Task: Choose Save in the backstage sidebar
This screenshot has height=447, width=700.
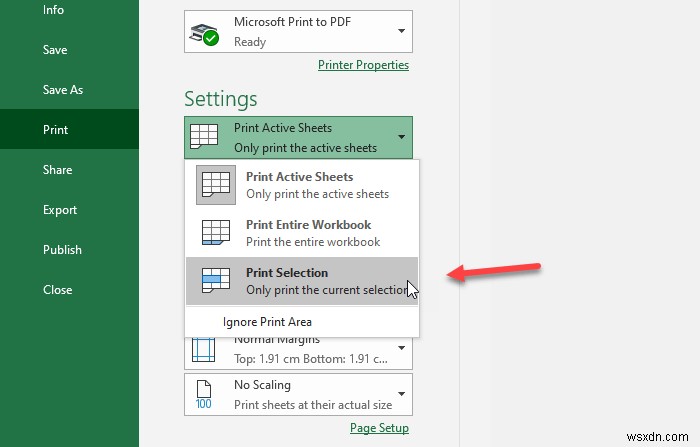Action: click(55, 50)
